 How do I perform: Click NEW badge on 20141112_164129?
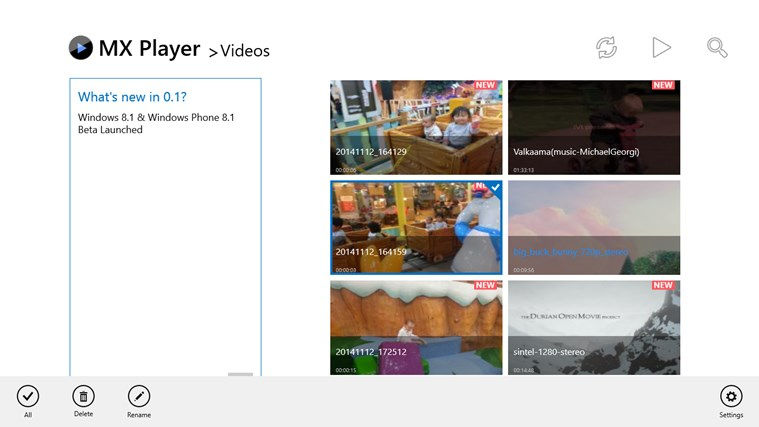[485, 85]
